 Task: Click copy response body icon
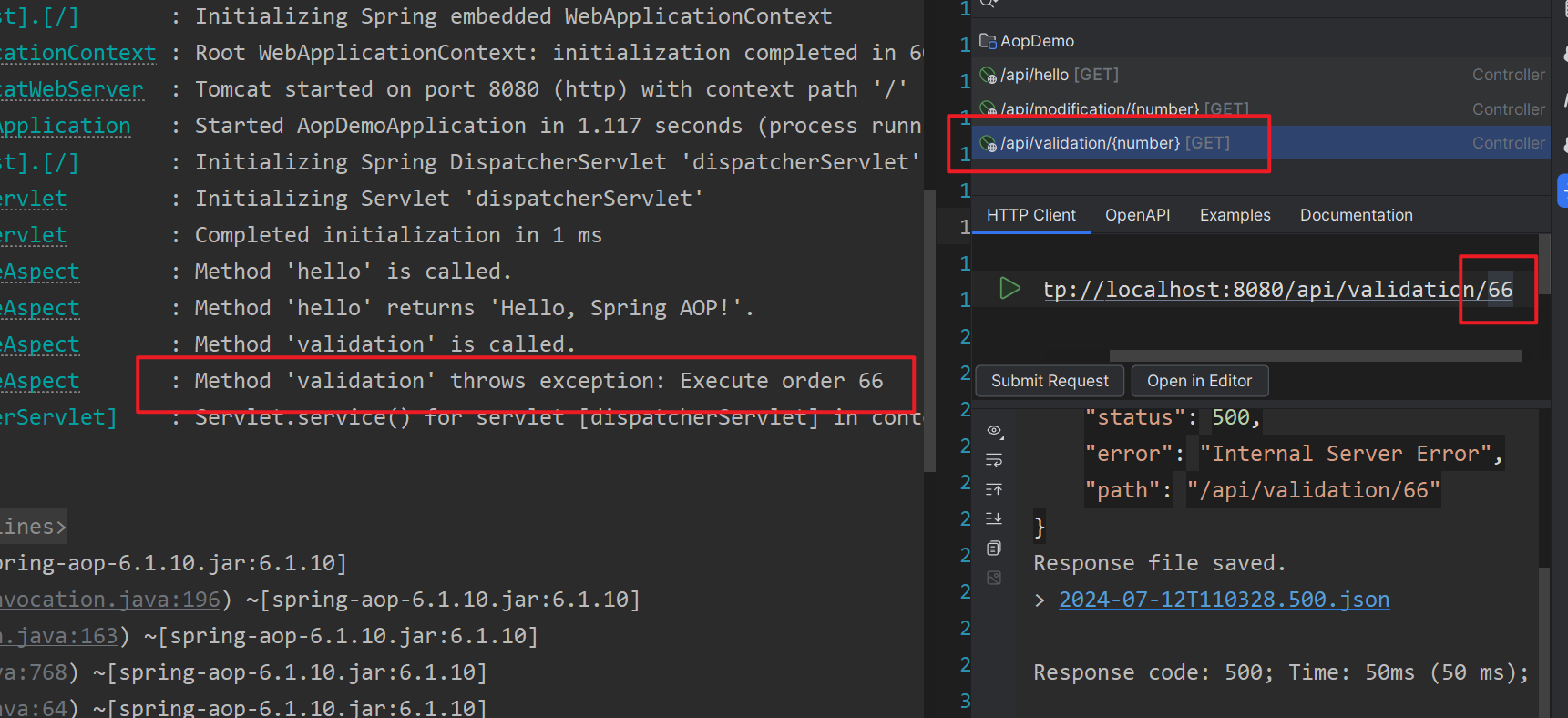[994, 549]
